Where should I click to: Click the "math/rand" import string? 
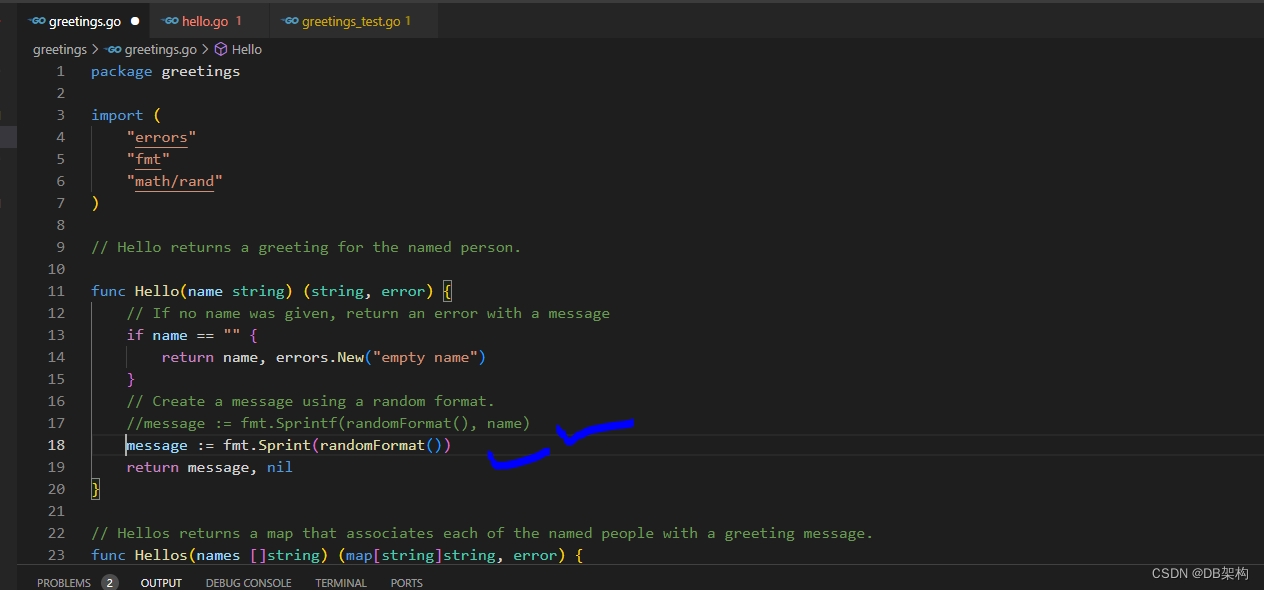coord(174,181)
